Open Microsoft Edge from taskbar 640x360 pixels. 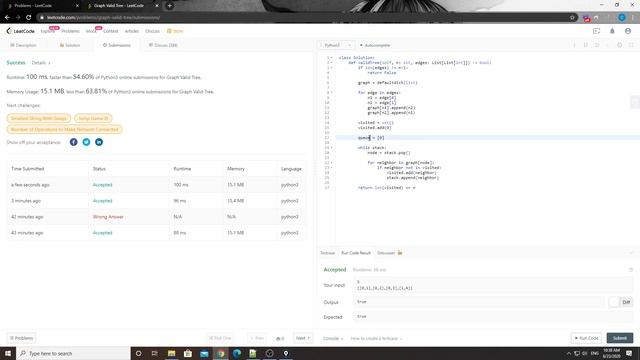(x=237, y=353)
